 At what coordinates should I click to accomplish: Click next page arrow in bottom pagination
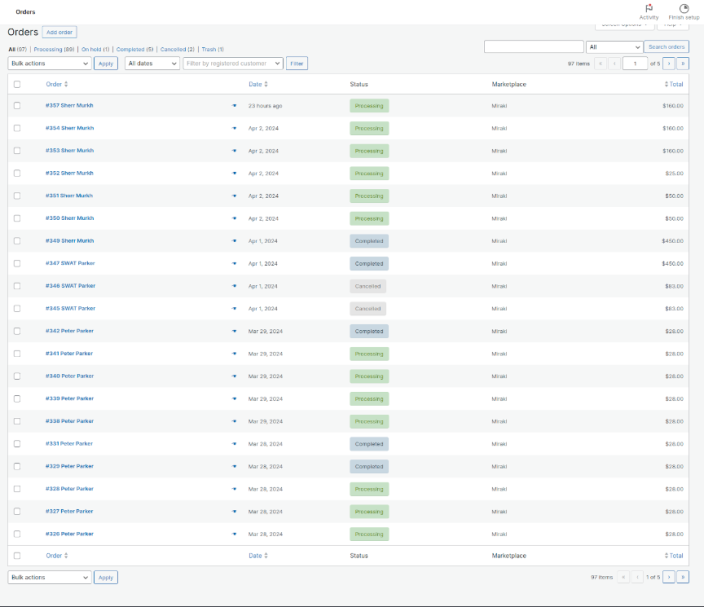(670, 577)
